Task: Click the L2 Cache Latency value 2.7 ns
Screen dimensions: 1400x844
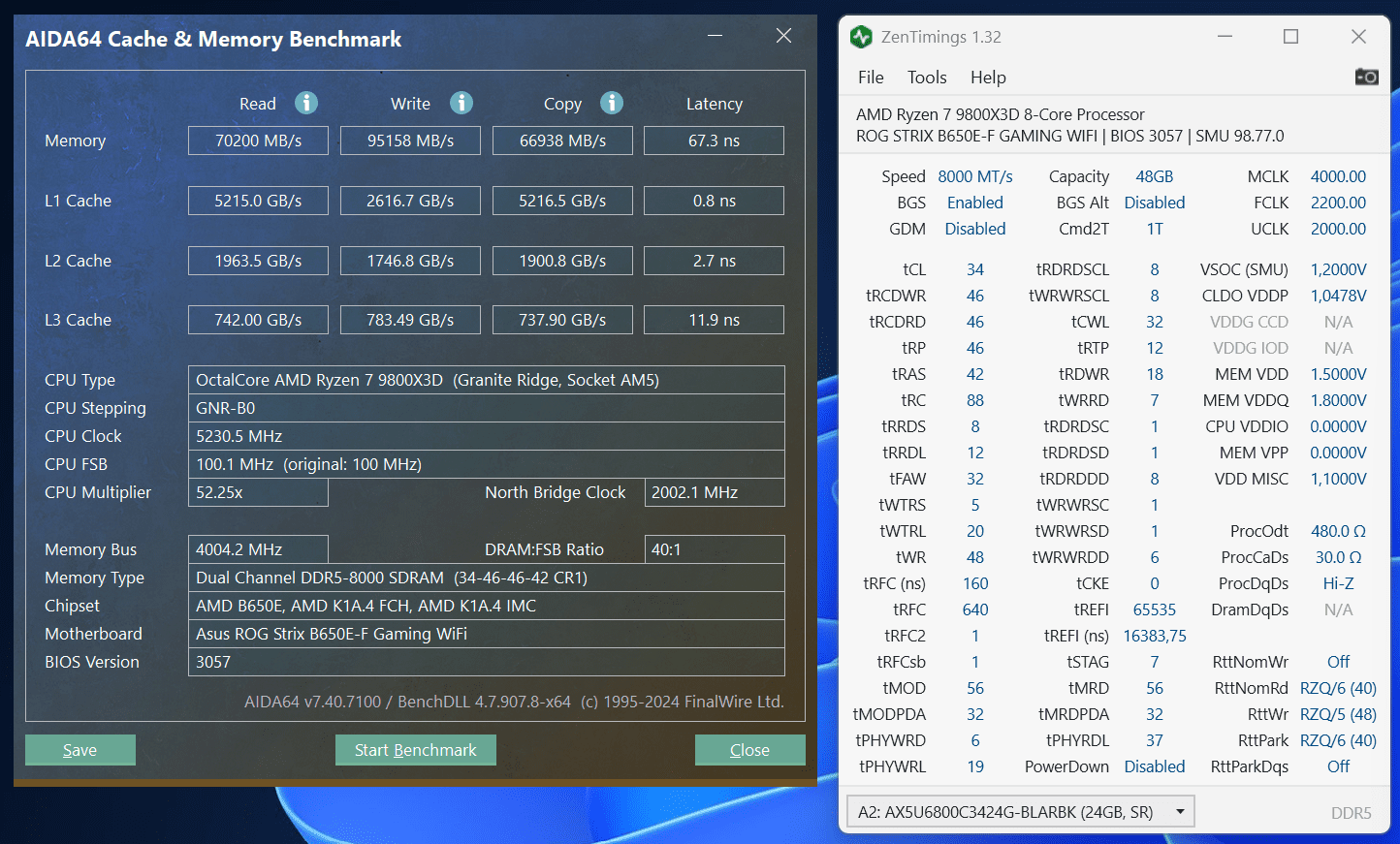Action: (x=714, y=261)
